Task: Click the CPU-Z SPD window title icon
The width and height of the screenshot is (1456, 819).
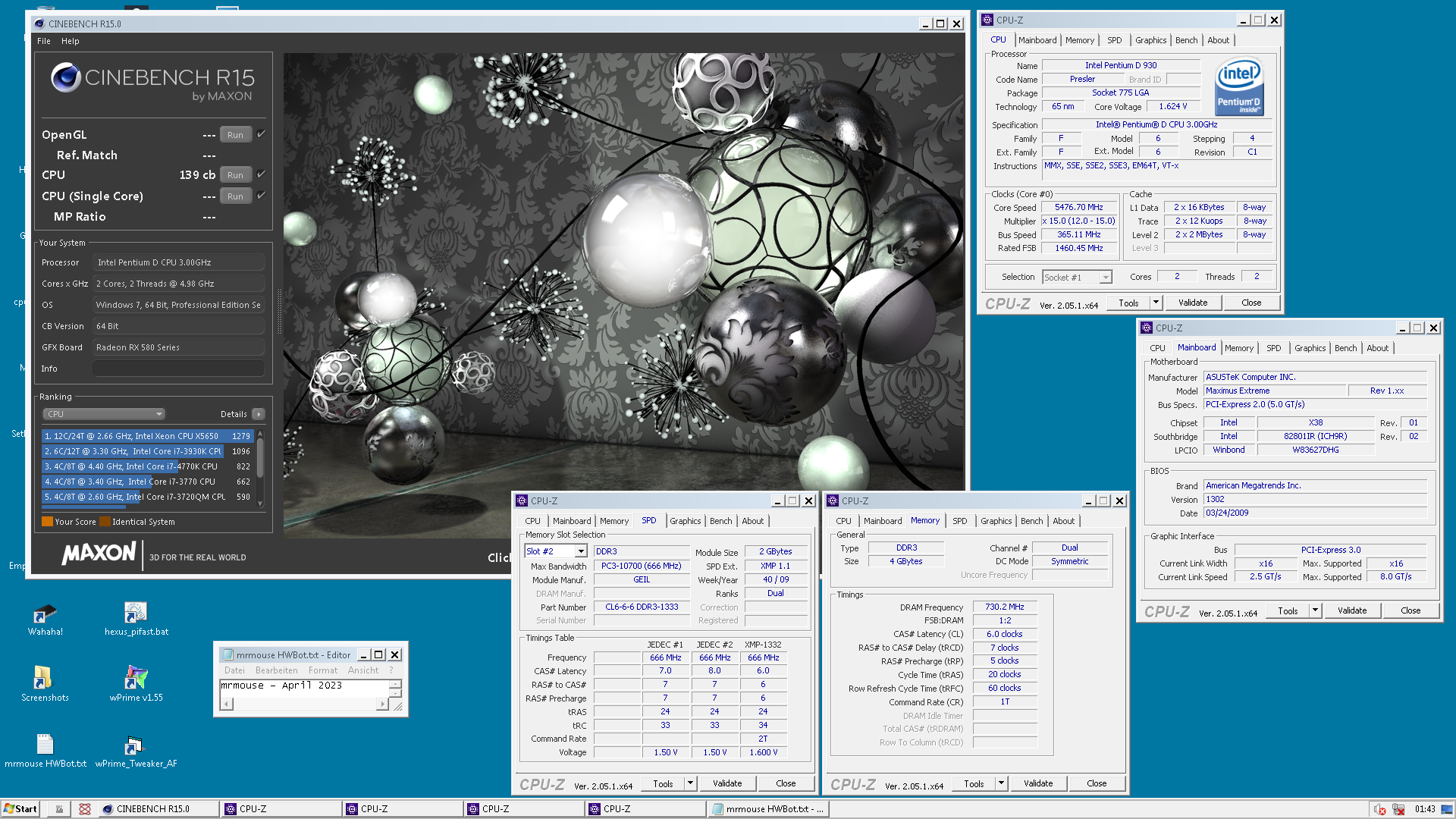Action: tap(522, 500)
